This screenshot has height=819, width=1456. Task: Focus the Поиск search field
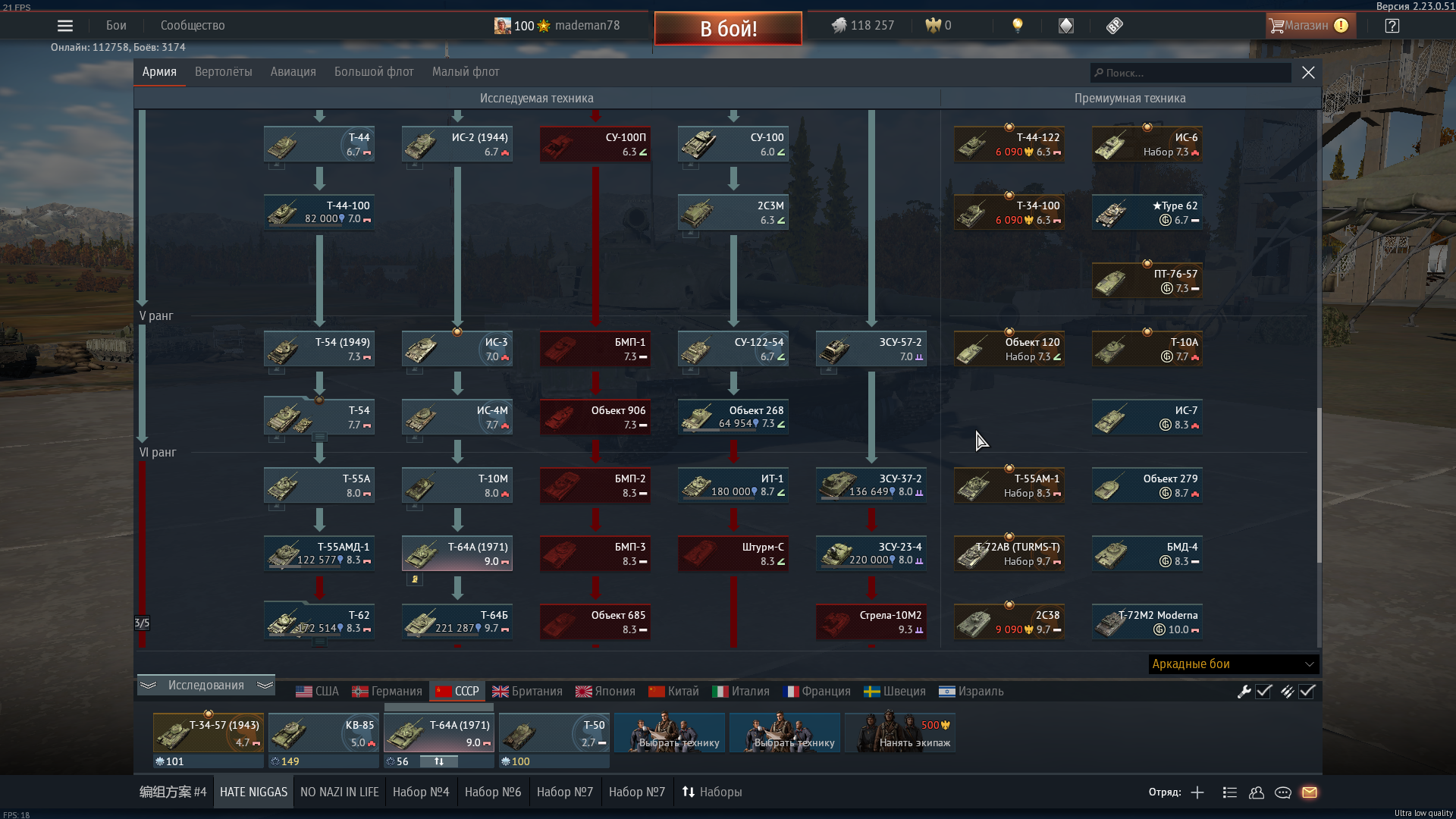coord(1191,73)
